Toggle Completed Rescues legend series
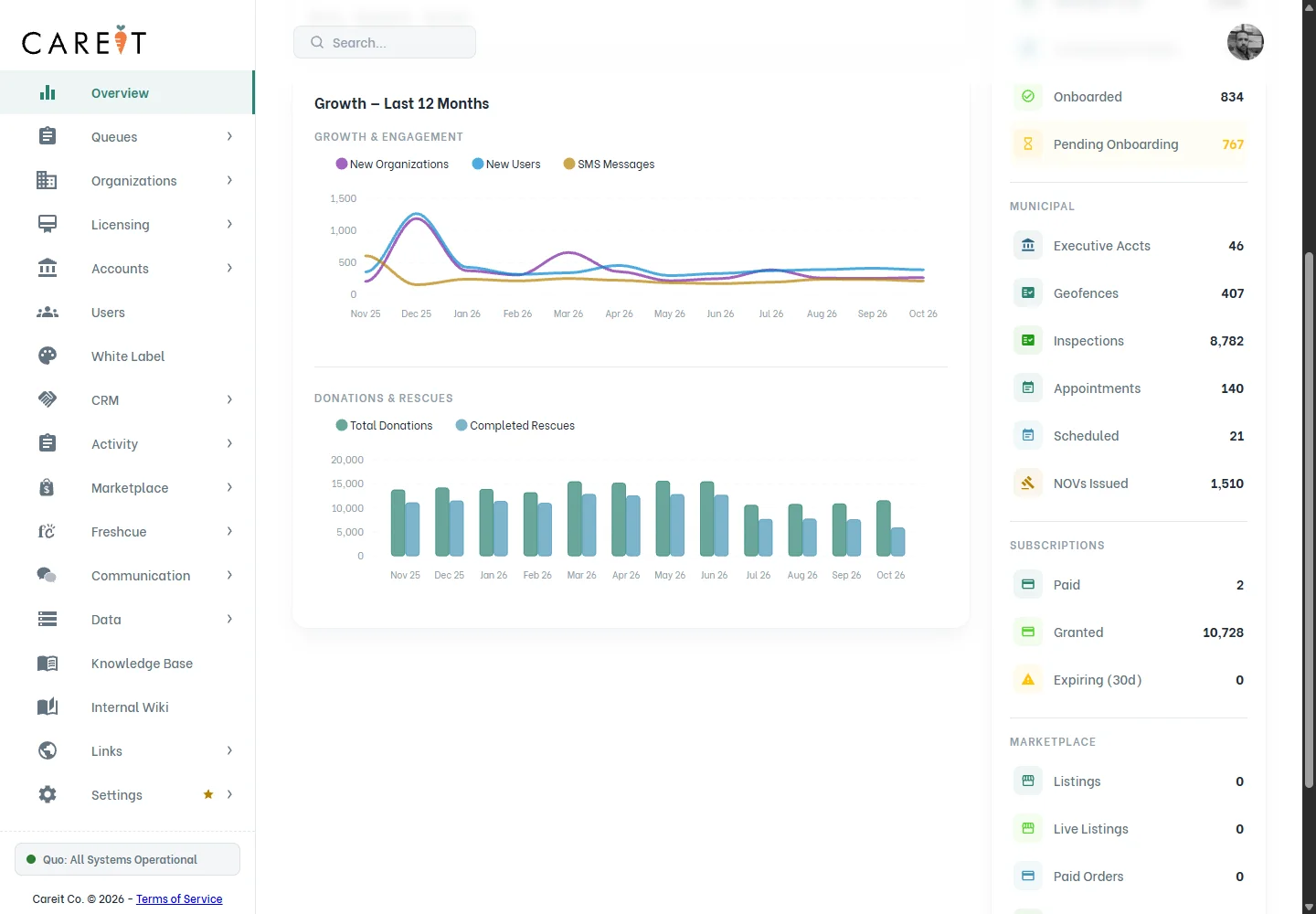 pos(515,425)
